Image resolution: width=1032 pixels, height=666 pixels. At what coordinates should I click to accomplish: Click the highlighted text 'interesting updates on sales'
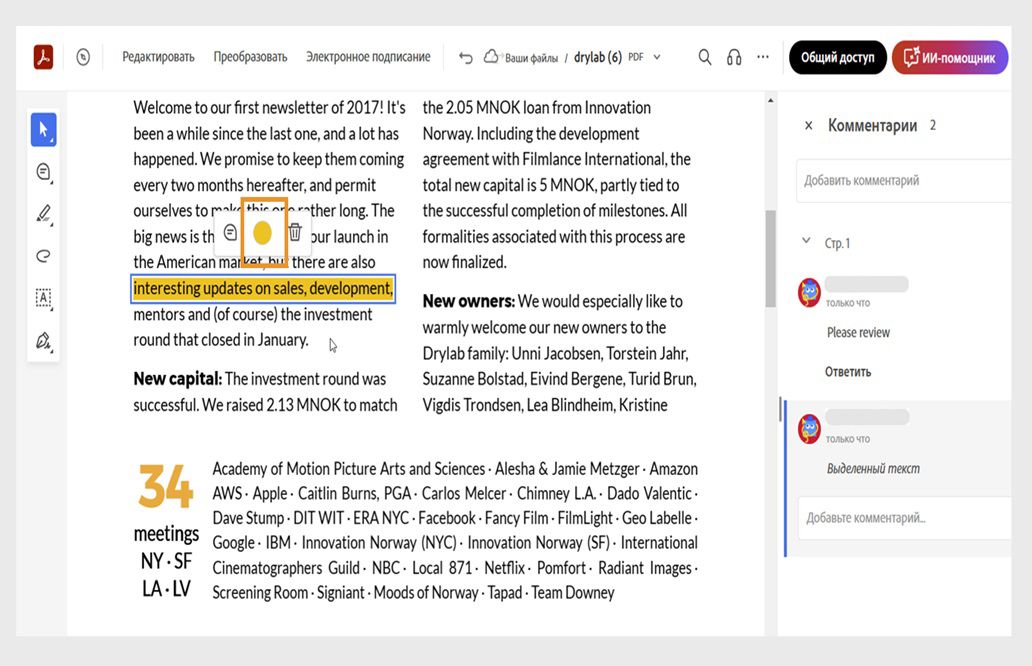coord(263,288)
